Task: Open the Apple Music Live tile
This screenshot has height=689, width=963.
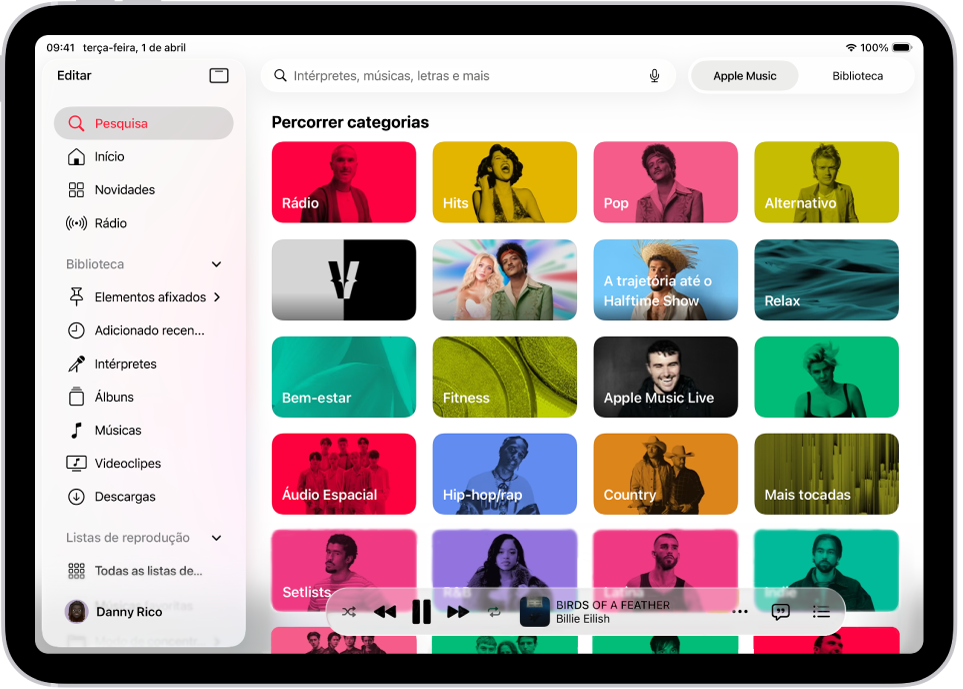Action: pyautogui.click(x=666, y=377)
